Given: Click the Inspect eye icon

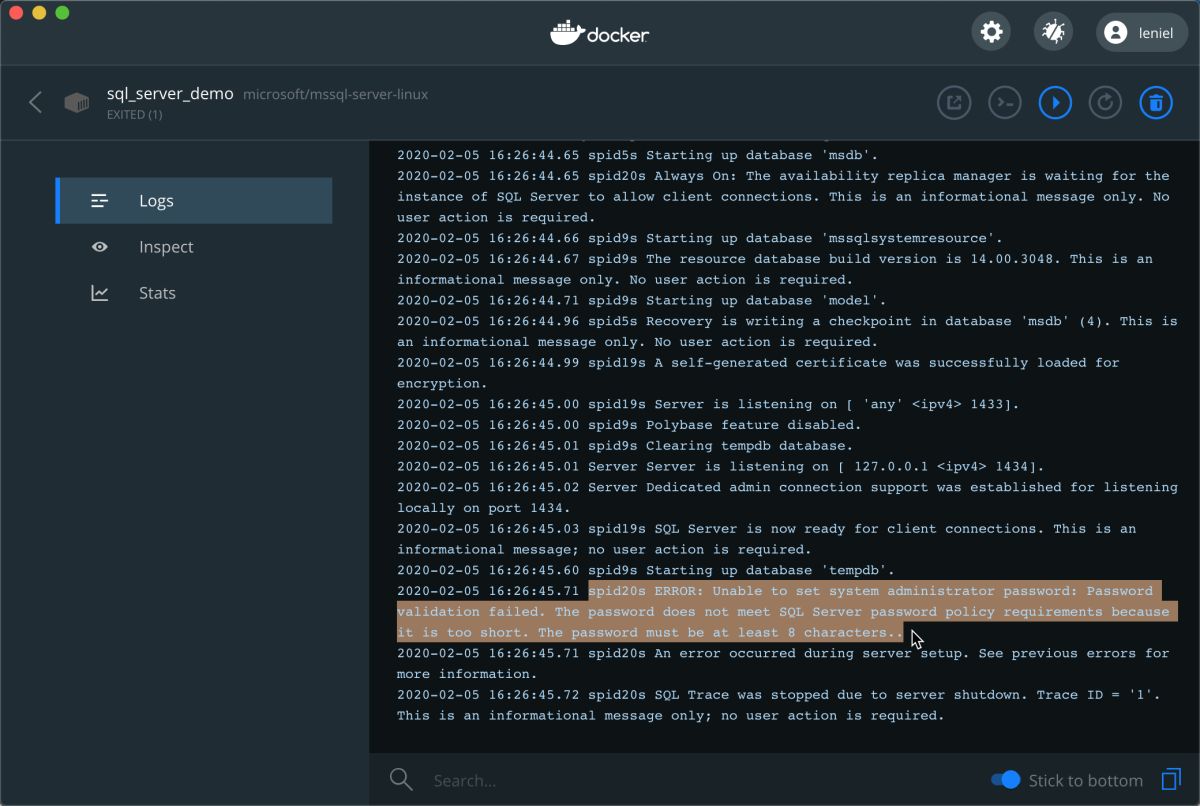Looking at the screenshot, I should (x=100, y=247).
